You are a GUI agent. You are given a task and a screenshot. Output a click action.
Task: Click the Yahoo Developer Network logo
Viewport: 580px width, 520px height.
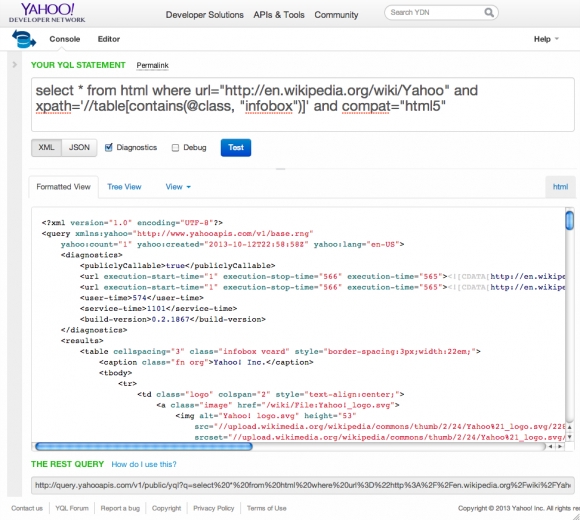point(47,13)
